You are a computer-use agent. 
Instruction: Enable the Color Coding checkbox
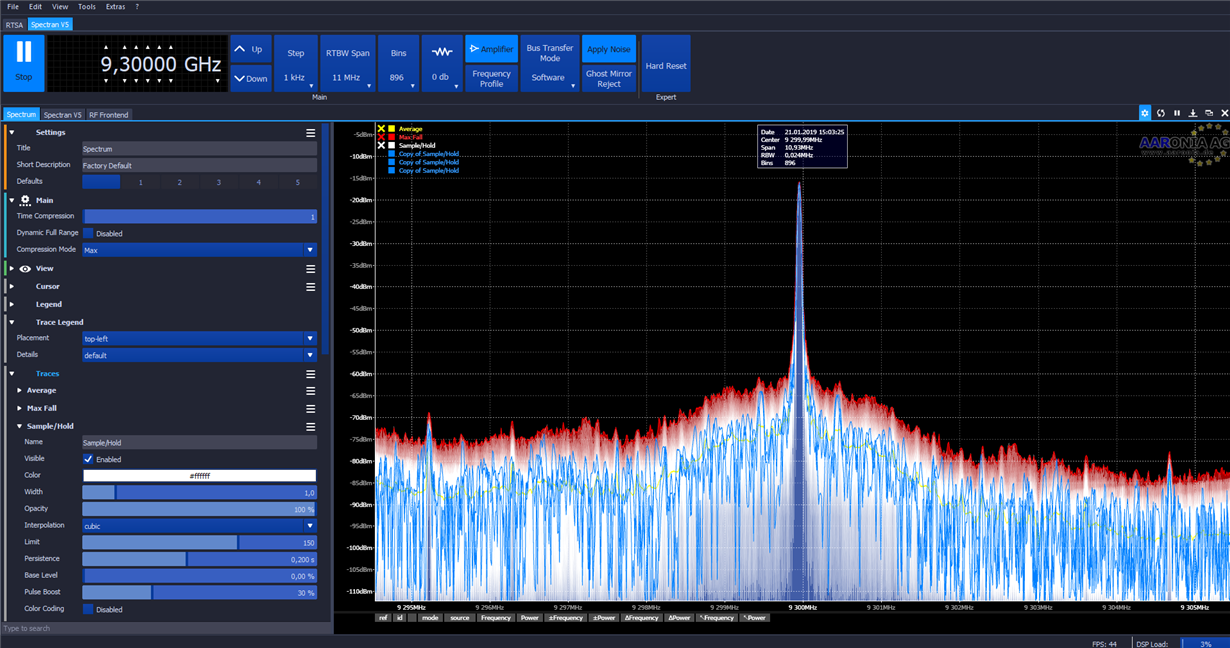pos(88,609)
